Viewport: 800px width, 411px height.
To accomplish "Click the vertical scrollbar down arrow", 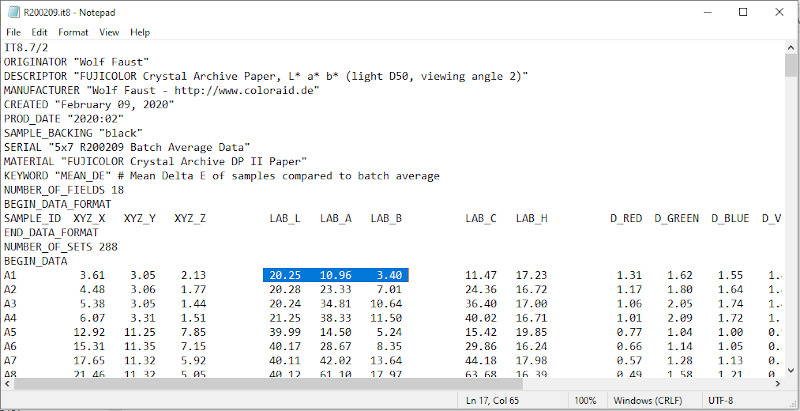I will pyautogui.click(x=791, y=367).
